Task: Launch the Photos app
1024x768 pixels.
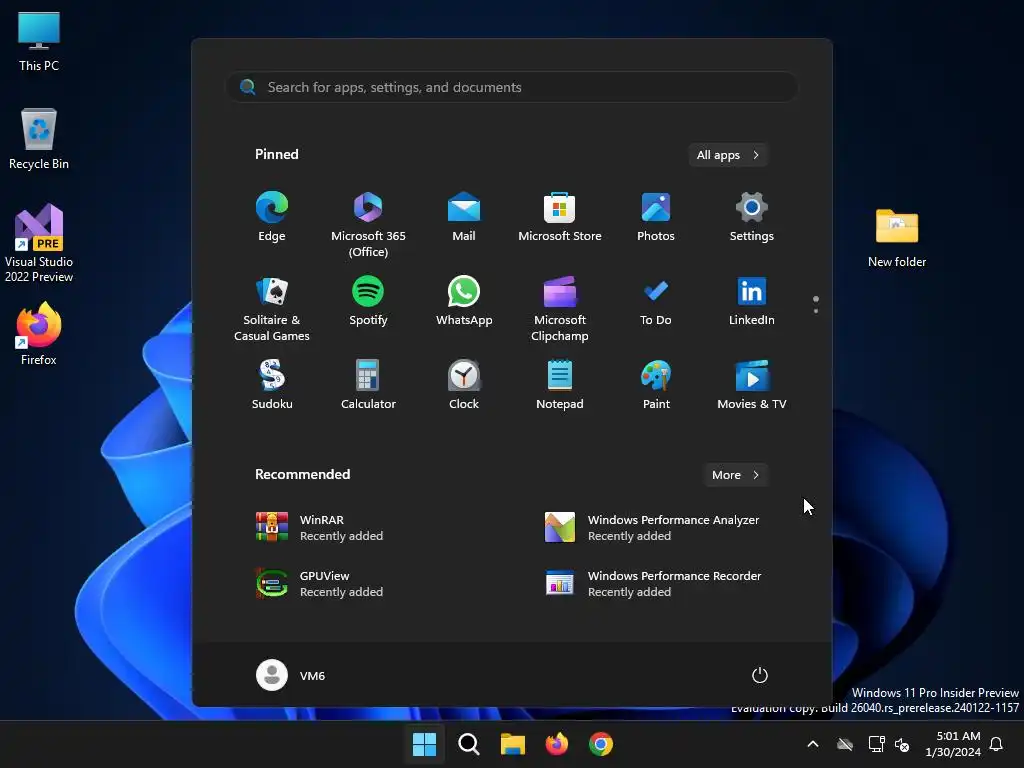Action: [x=656, y=217]
